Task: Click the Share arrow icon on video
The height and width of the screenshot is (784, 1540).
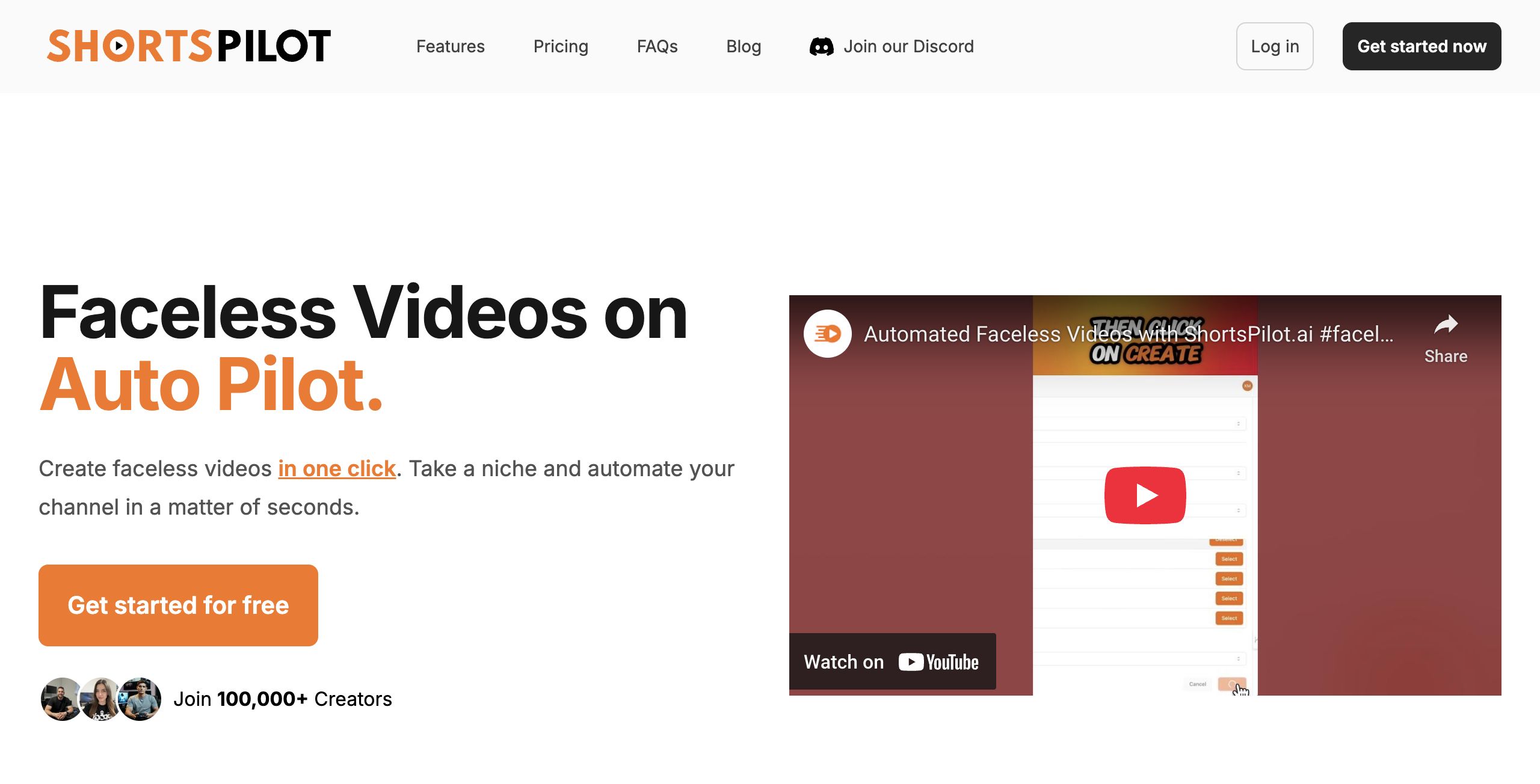Action: [x=1446, y=325]
